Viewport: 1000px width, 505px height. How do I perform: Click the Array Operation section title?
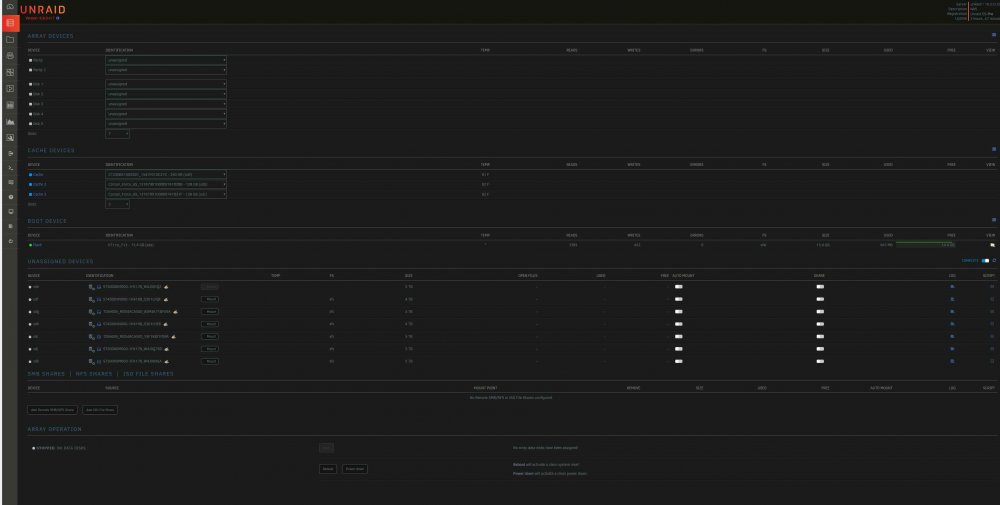click(x=55, y=429)
